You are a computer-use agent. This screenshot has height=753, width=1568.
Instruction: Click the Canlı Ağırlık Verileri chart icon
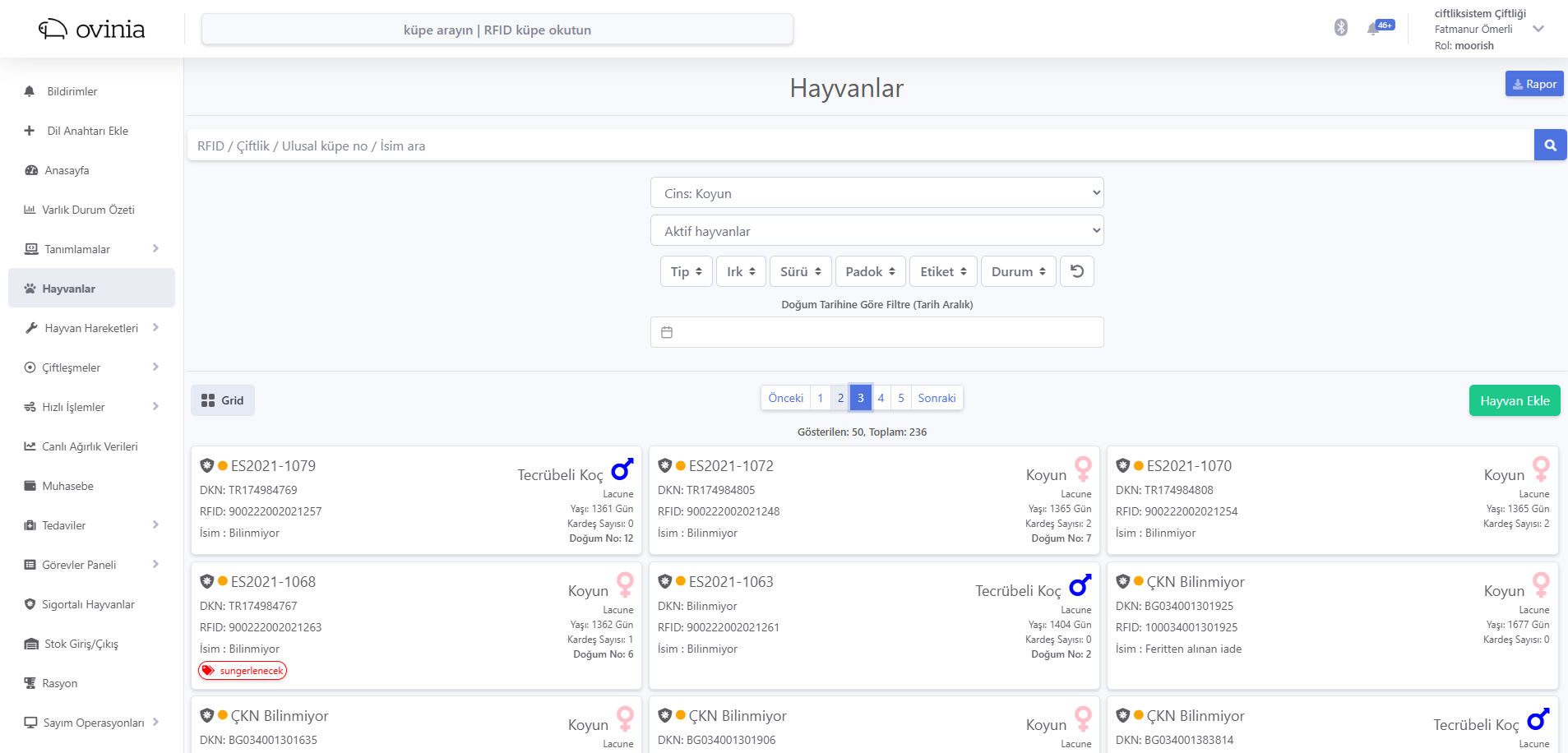click(30, 446)
